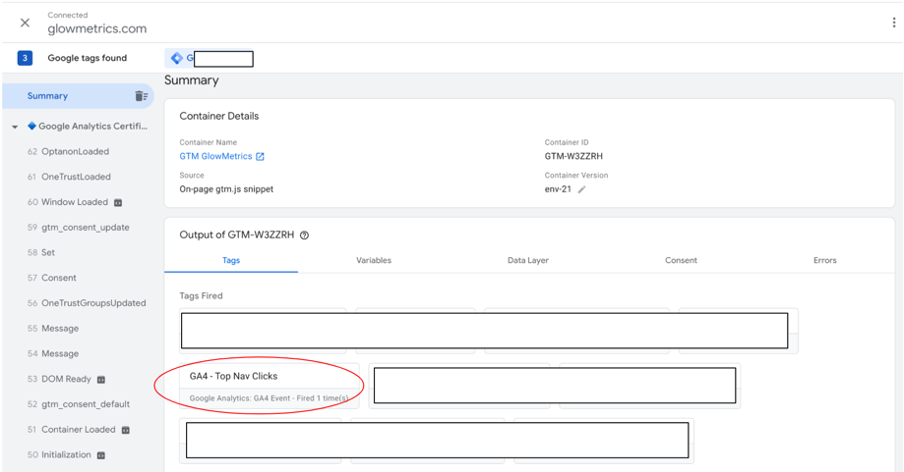Click the help icon beside Output of GTM-W3ZZRH
904x472 pixels.
point(304,235)
